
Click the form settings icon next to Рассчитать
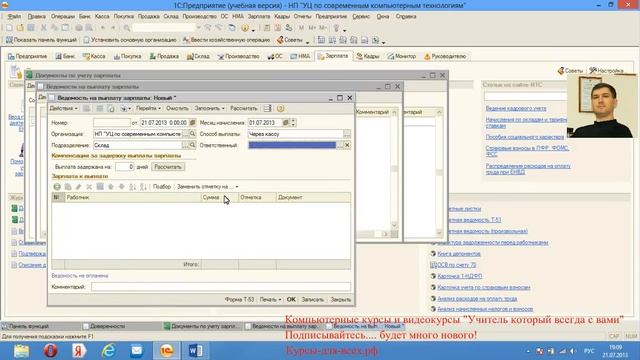point(267,109)
